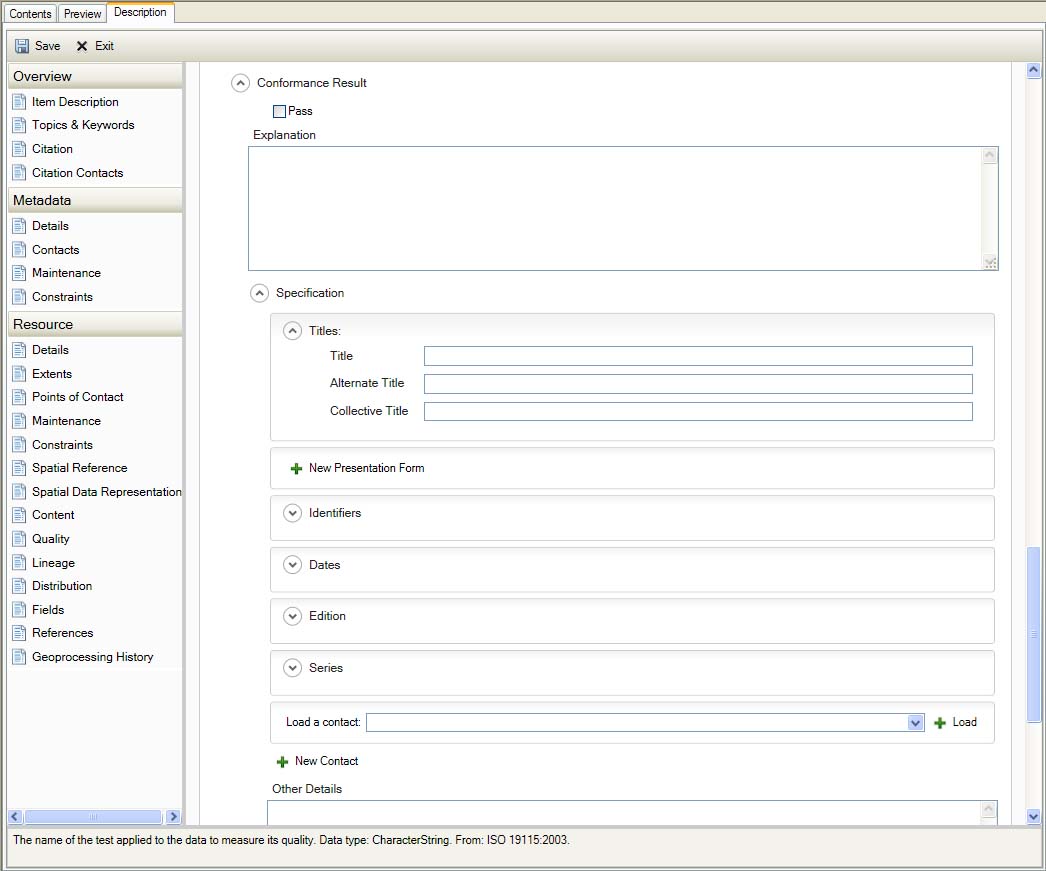This screenshot has width=1046, height=871.
Task: Switch to the Preview tab
Action: [x=83, y=14]
